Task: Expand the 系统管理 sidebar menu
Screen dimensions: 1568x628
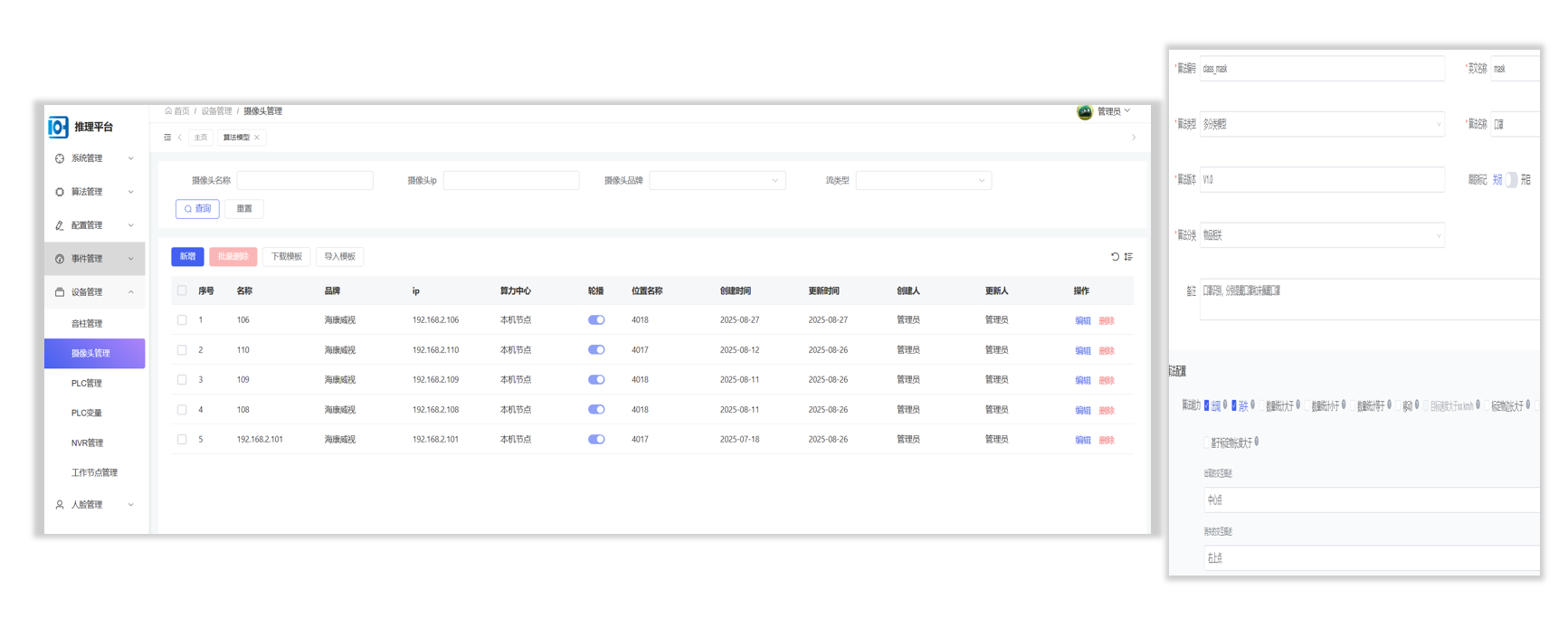Action: click(94, 158)
